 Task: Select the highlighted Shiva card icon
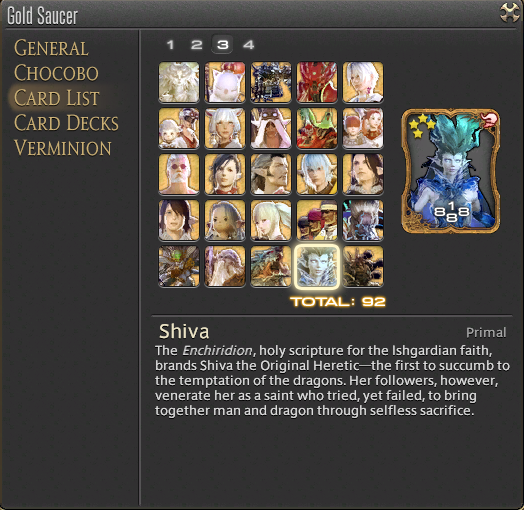317,266
